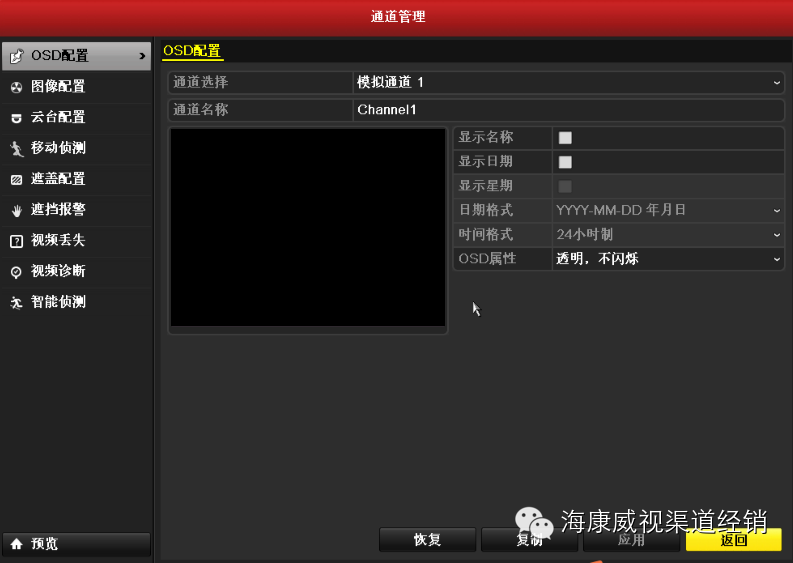Viewport: 793px width, 563px height.
Task: Click the 视频丢失 question mark icon
Action: click(x=16, y=241)
